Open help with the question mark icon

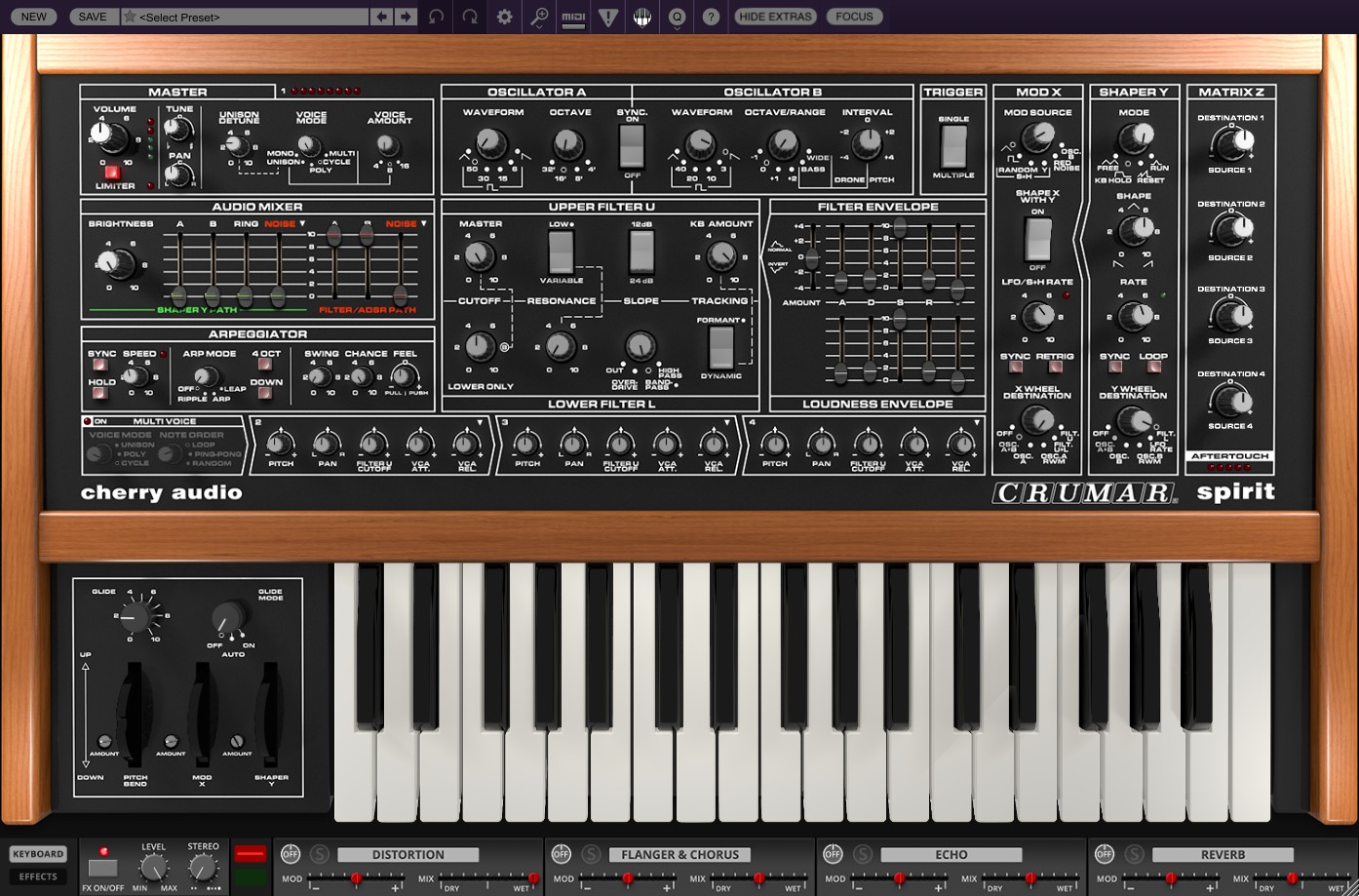coord(711,17)
